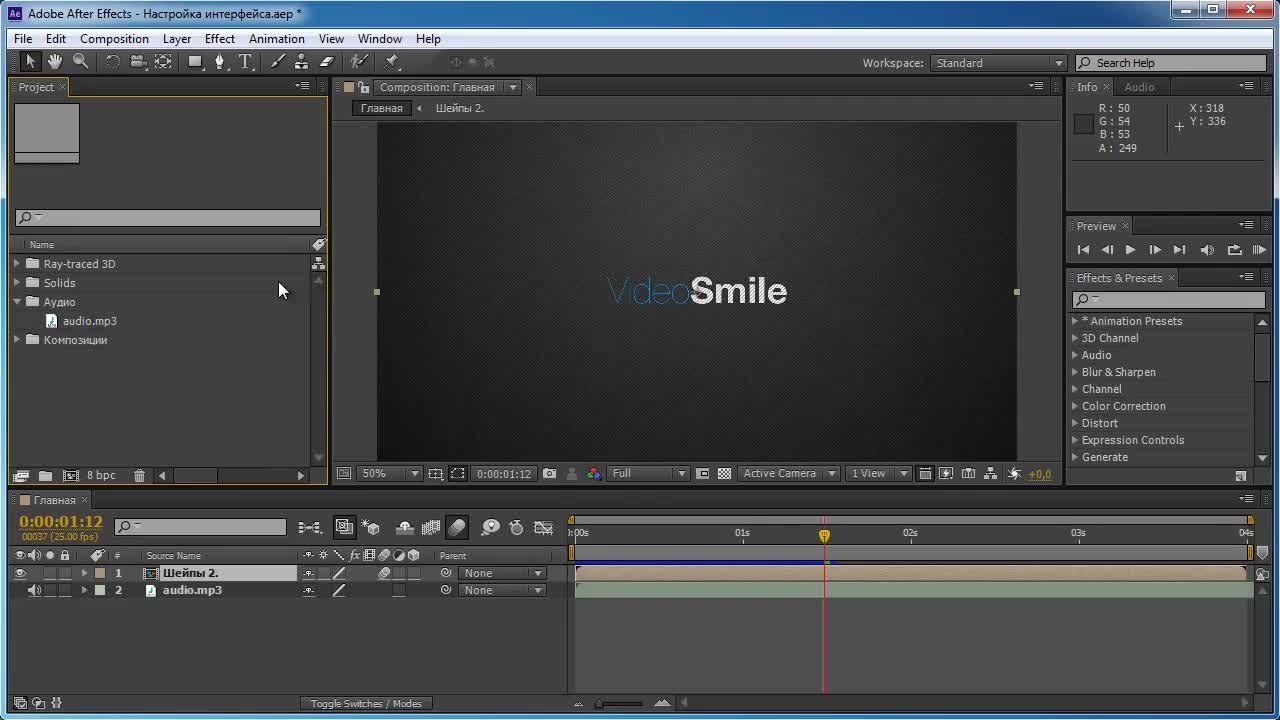This screenshot has width=1280, height=720.
Task: Click Auto-keyframe stopwatch icon in timeline
Action: pos(516,527)
